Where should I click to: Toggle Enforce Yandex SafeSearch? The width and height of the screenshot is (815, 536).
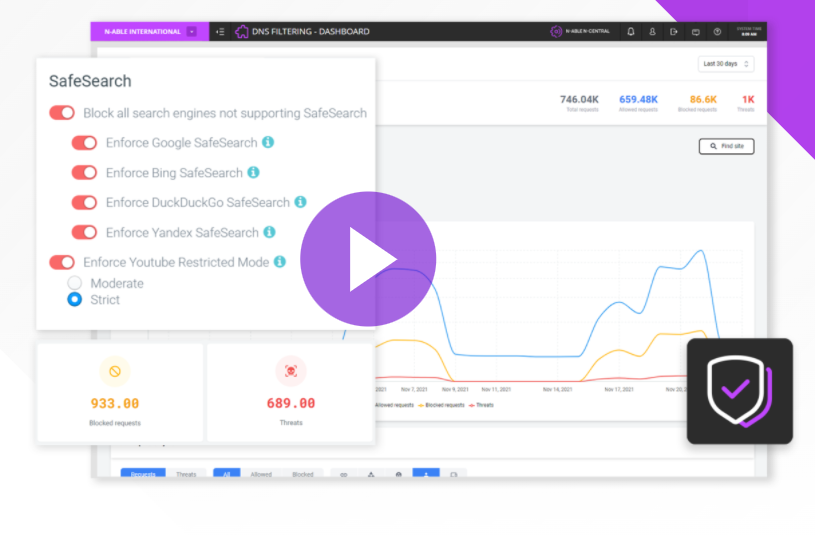[x=84, y=232]
